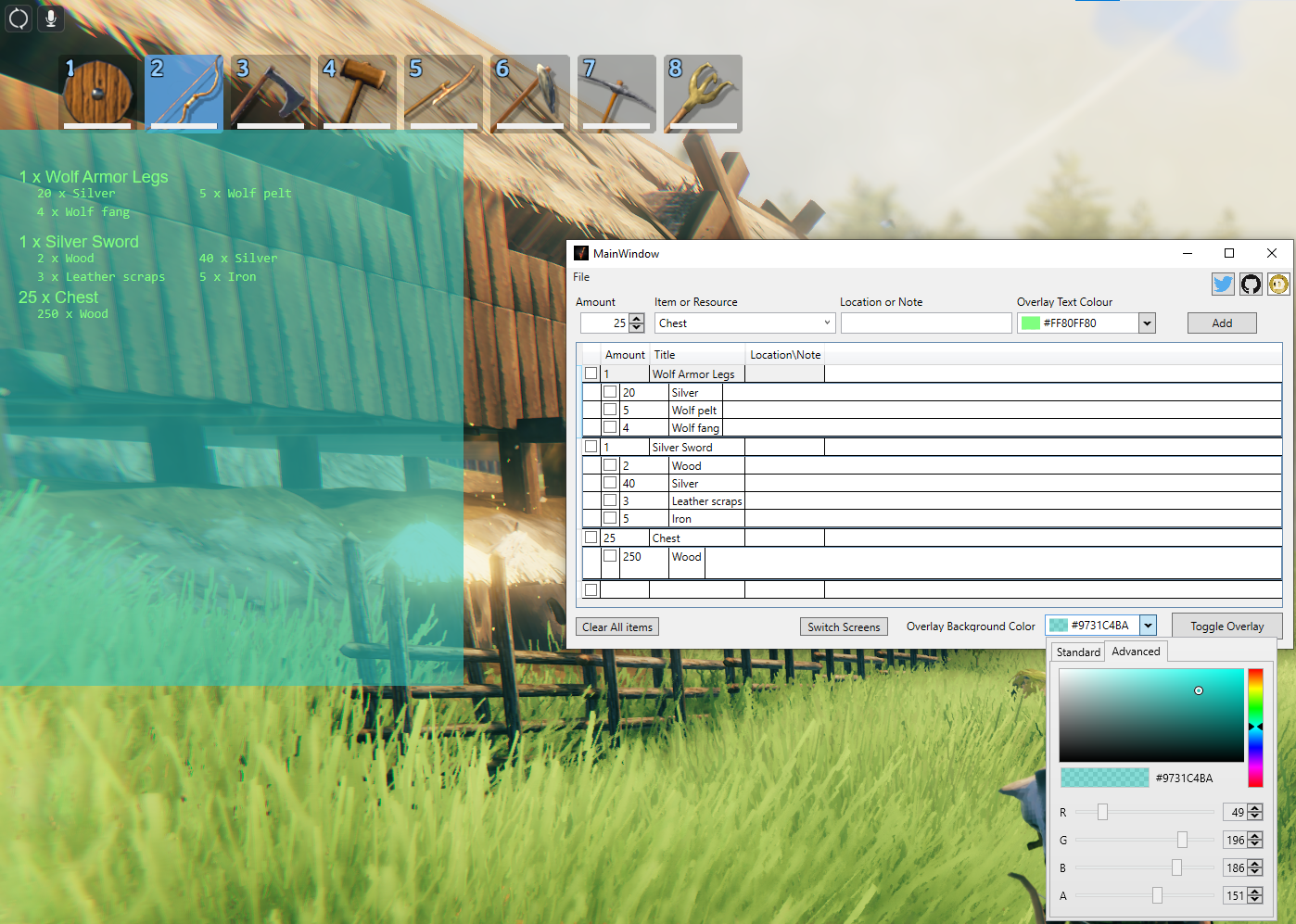Screen dimensions: 1296x924
Task: Decrease the A value with down arrow
Action: pos(1255,900)
